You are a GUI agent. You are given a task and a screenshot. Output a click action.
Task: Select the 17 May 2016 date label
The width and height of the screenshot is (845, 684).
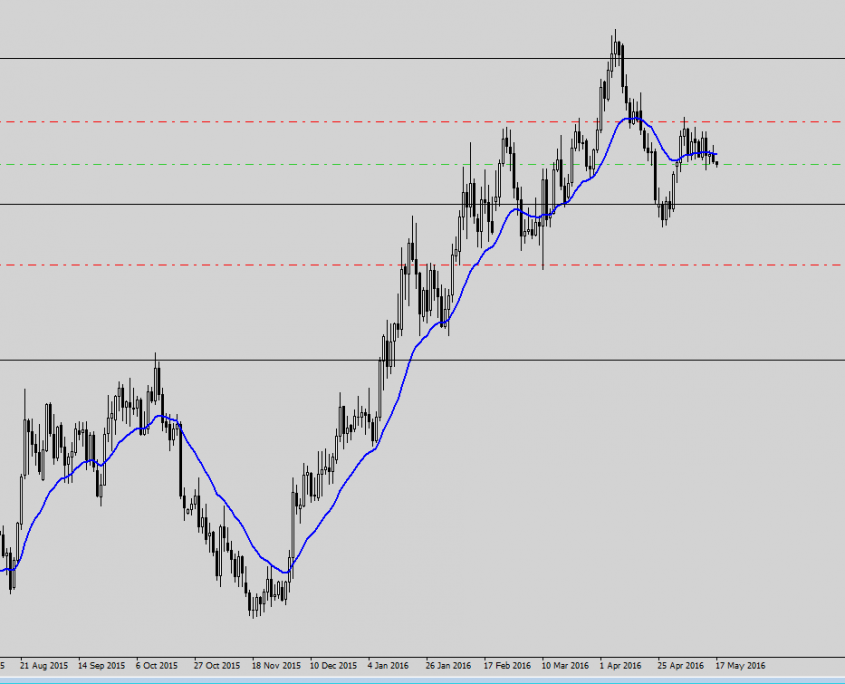(x=741, y=664)
